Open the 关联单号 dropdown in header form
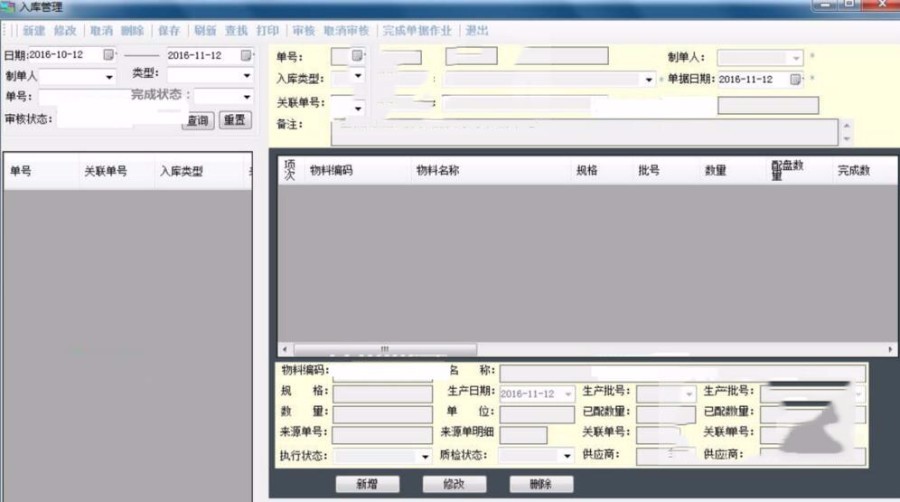The height and width of the screenshot is (502, 900). pos(358,108)
